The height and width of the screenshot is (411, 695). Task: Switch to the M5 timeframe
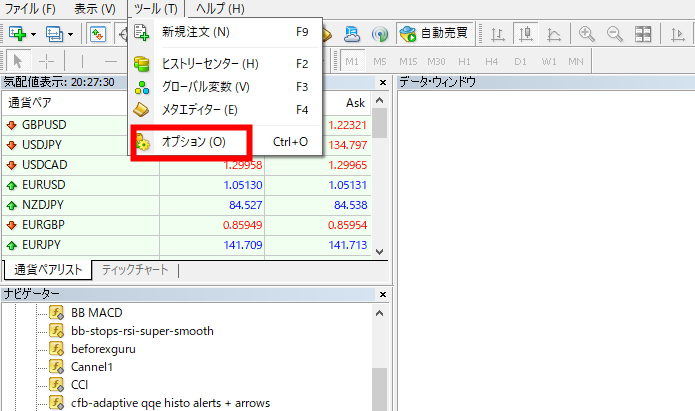[x=380, y=61]
